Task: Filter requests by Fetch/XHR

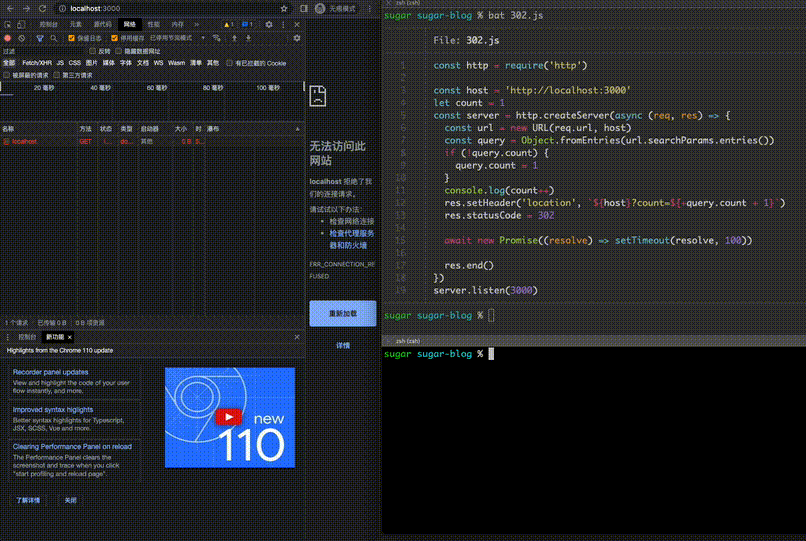Action: click(x=36, y=63)
